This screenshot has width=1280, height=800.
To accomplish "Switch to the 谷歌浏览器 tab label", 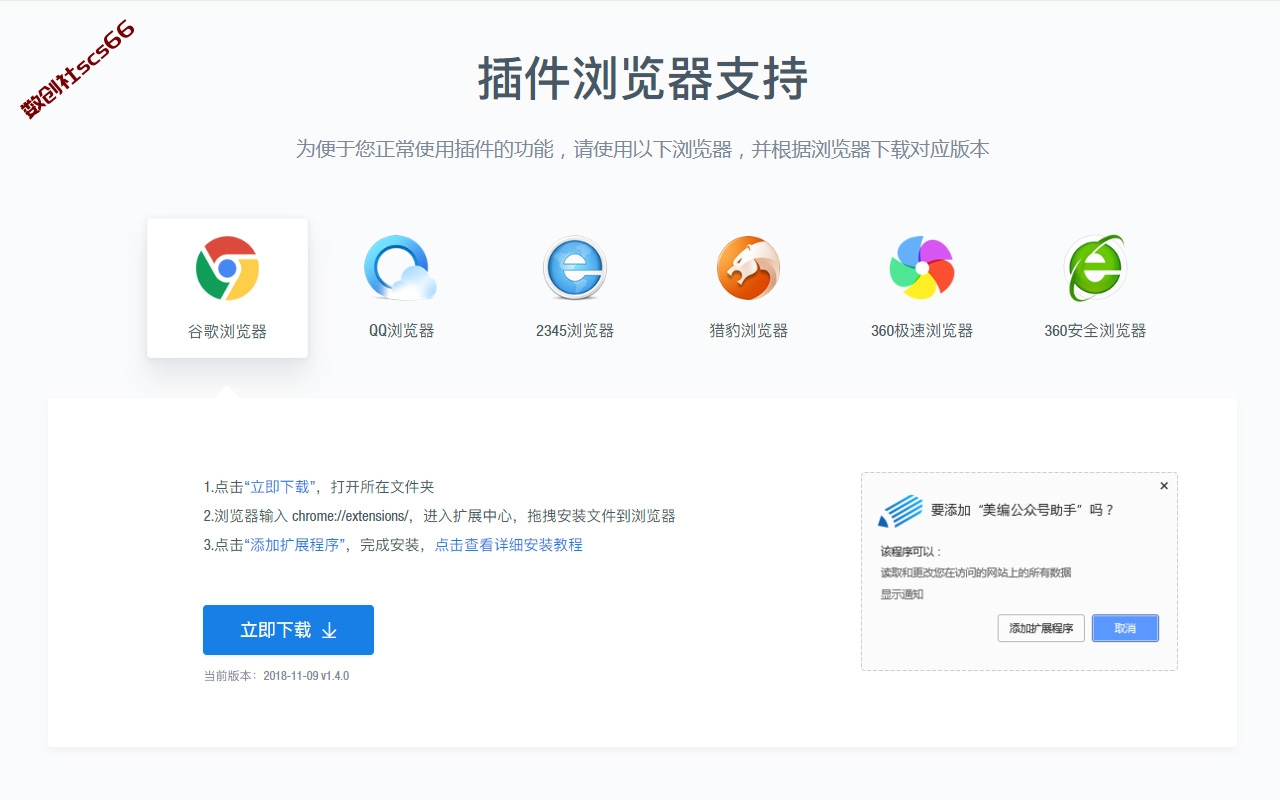I will point(227,331).
